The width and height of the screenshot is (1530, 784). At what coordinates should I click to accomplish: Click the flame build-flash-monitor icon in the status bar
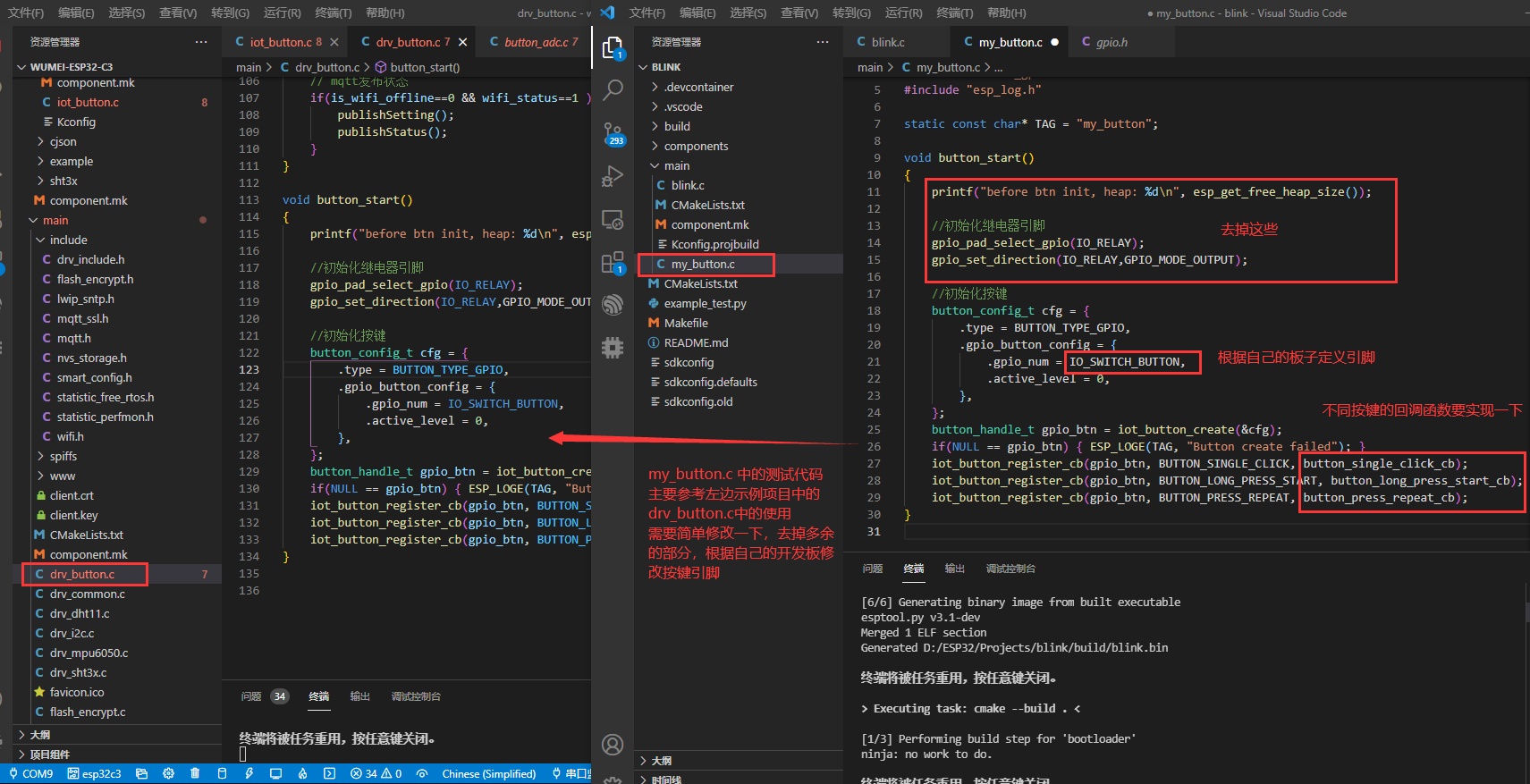click(302, 773)
